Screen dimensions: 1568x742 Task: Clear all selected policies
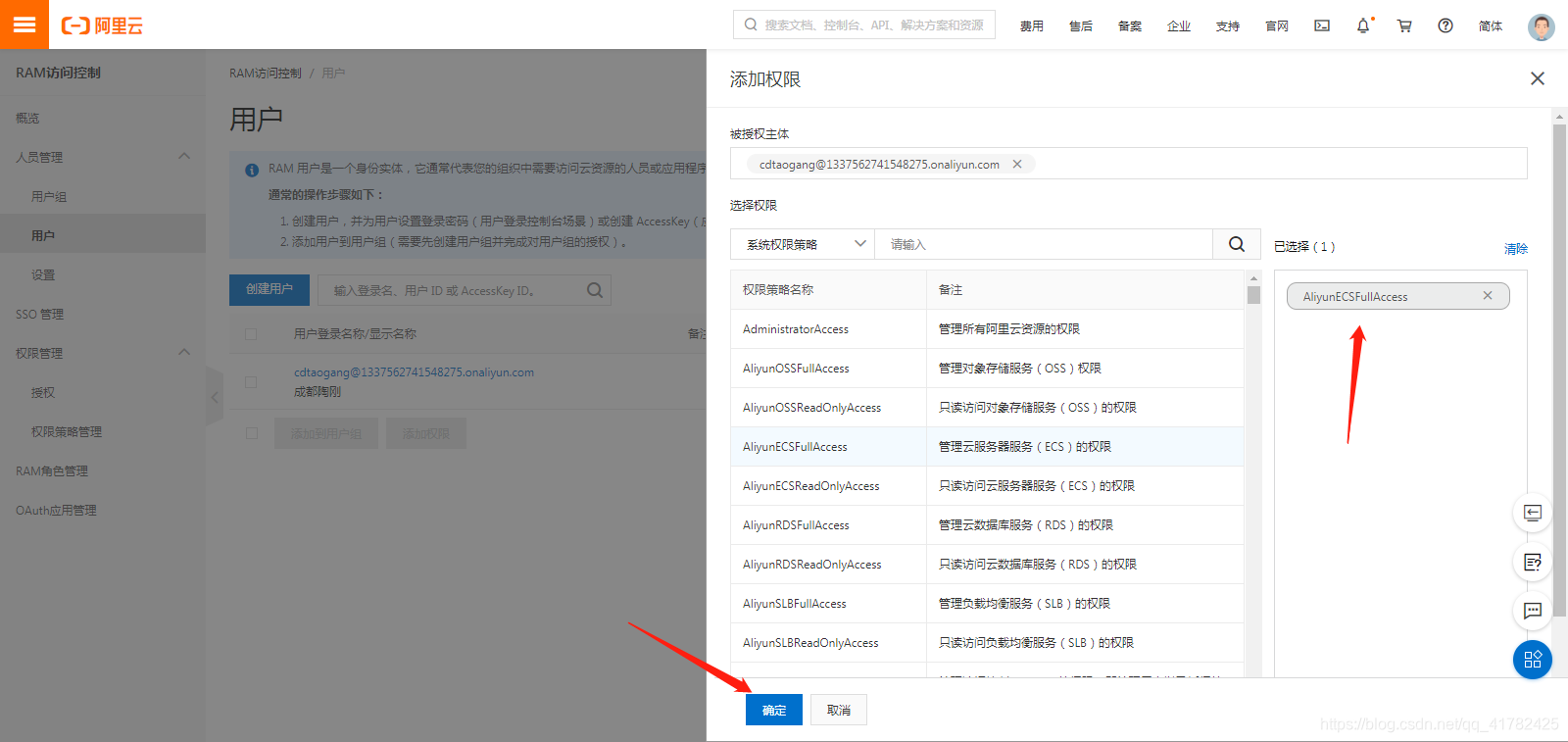tap(1516, 248)
